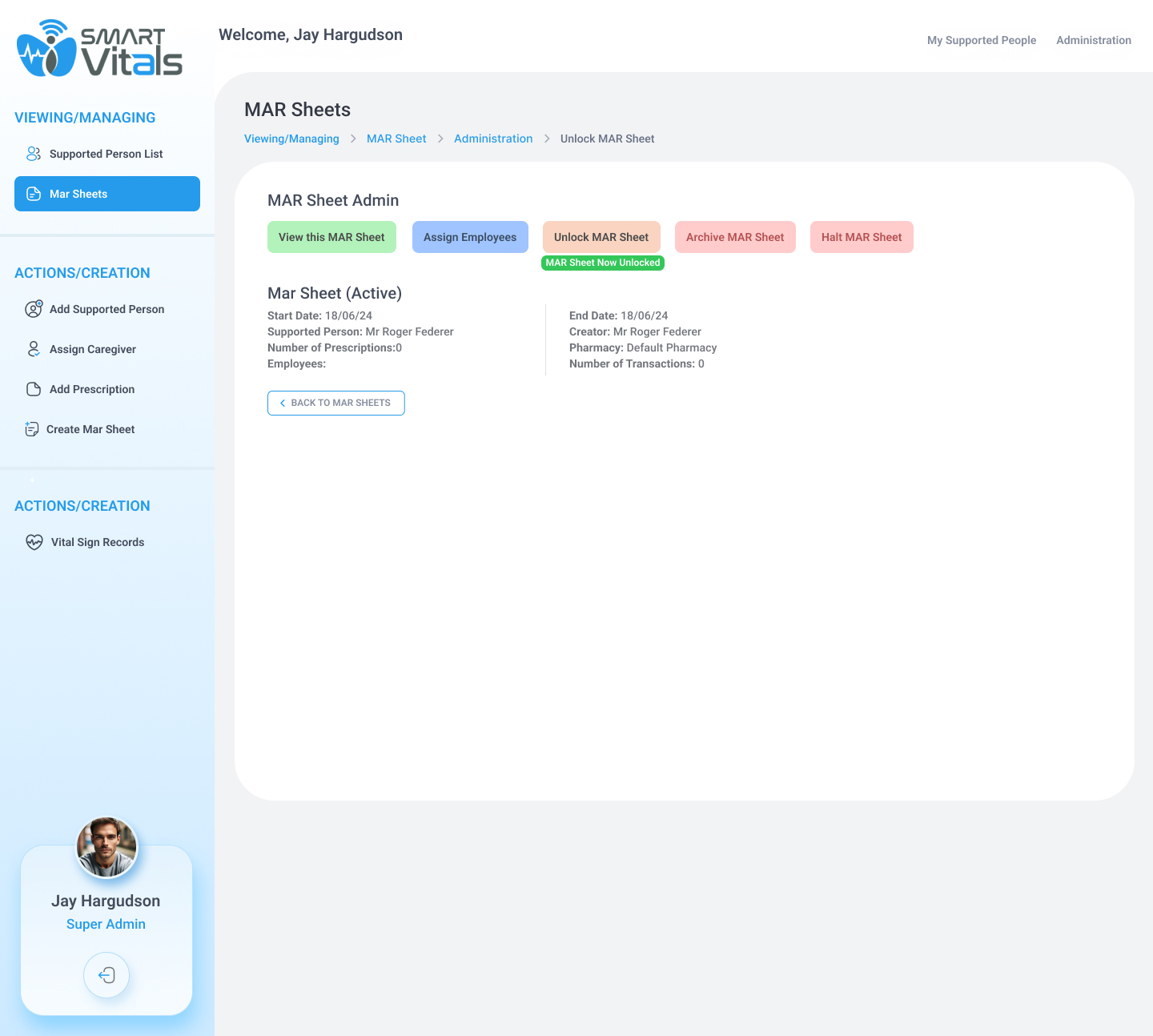Click the Mar Sheets document icon
The height and width of the screenshot is (1036, 1153).
(34, 194)
